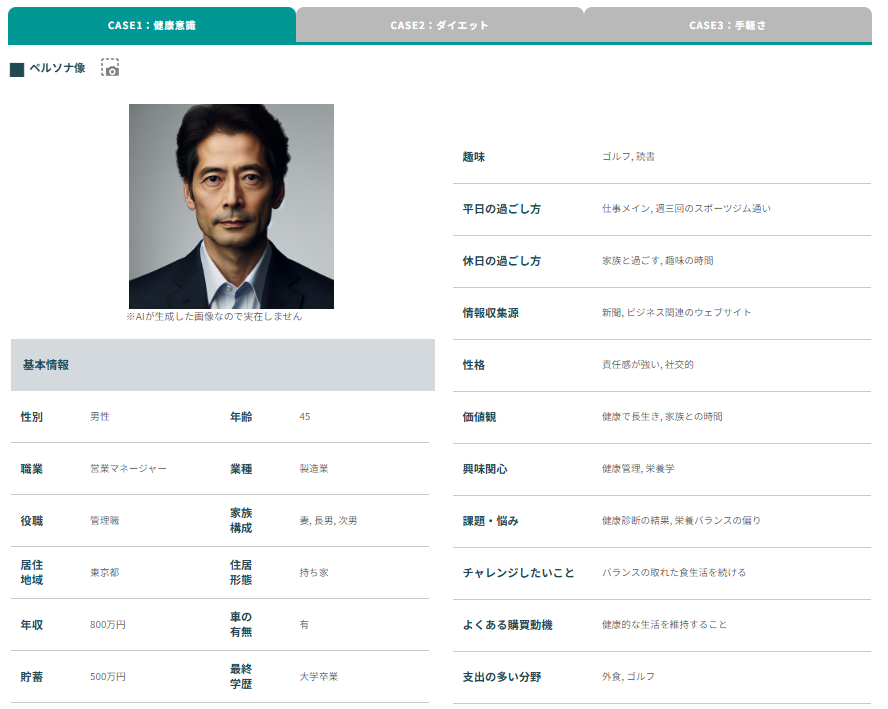The height and width of the screenshot is (709, 888).
Task: Click the AI-generated image disclaimer caption
Action: (214, 316)
